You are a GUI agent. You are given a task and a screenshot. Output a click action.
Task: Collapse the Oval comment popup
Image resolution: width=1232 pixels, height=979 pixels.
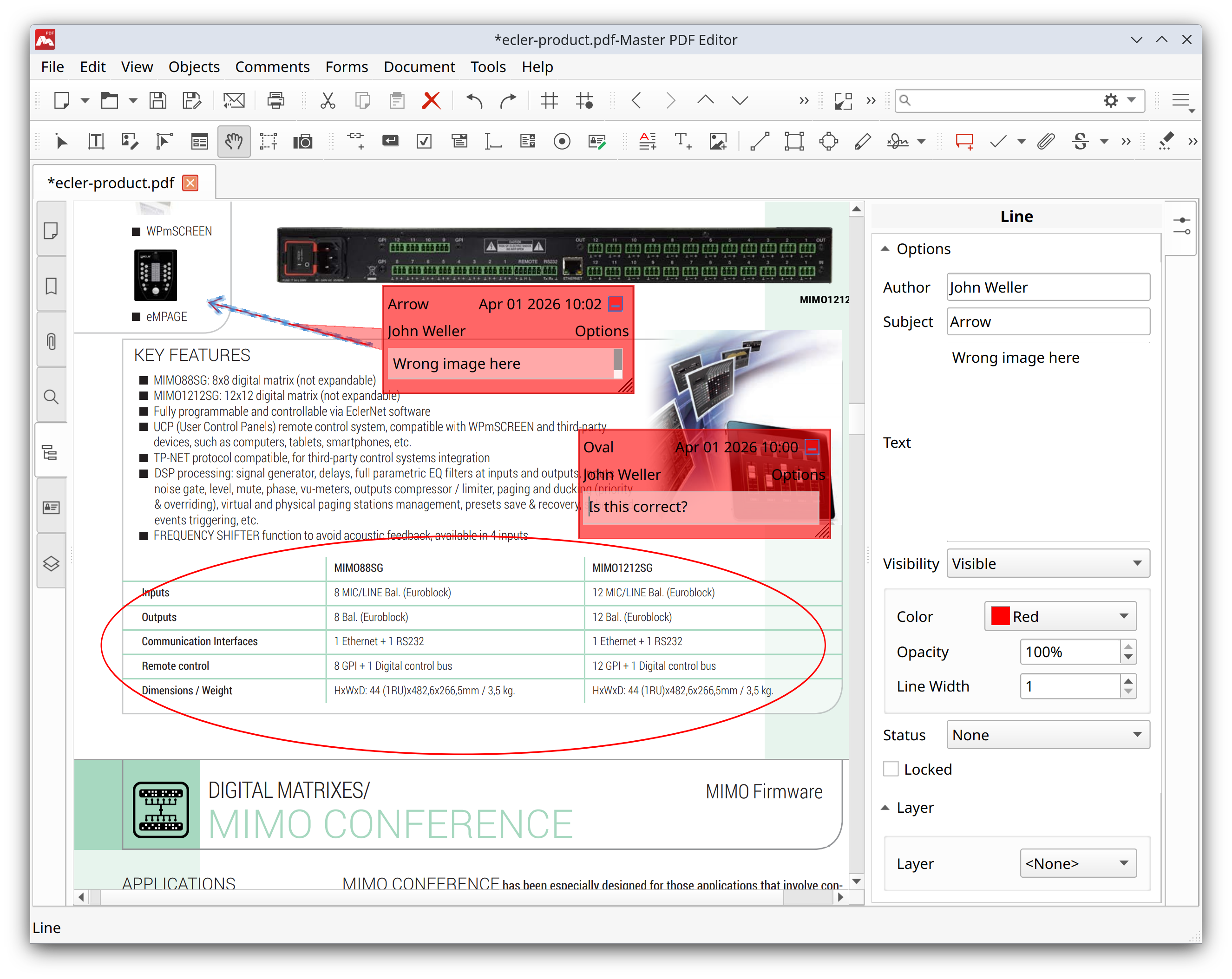click(812, 447)
